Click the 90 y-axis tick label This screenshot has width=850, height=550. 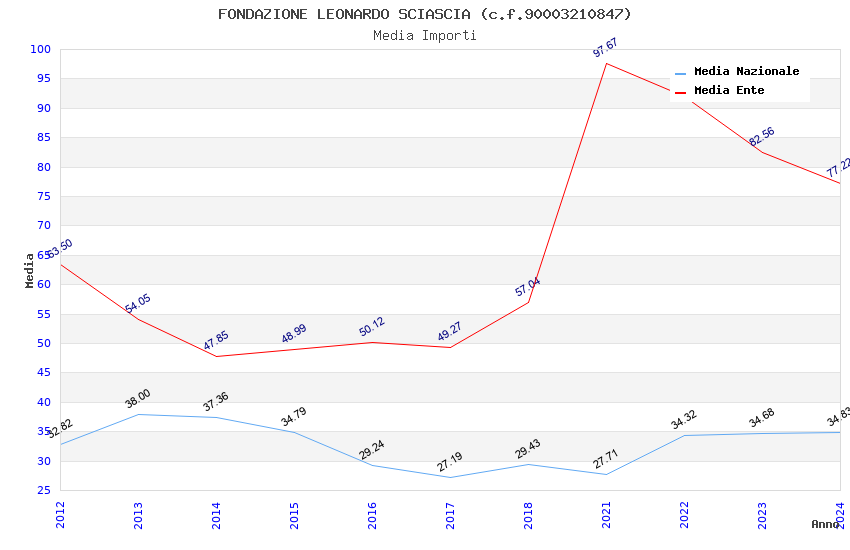[x=44, y=108]
